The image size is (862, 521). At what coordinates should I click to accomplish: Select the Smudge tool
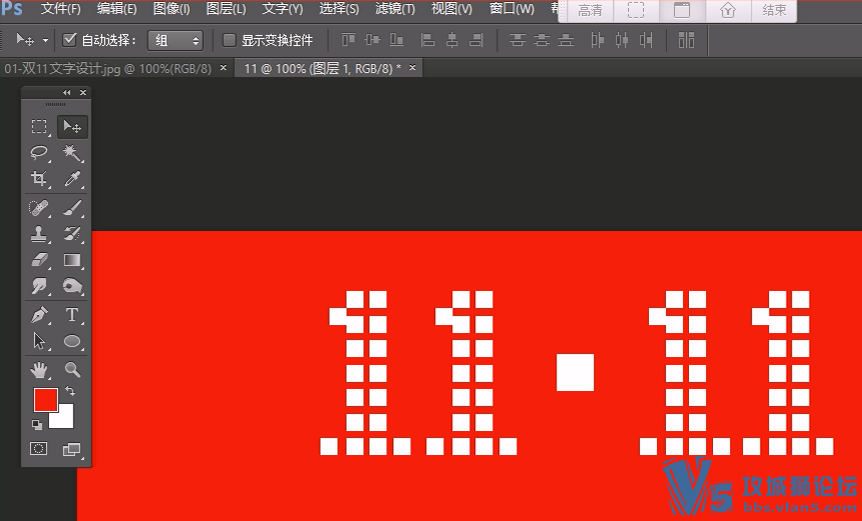coord(39,286)
